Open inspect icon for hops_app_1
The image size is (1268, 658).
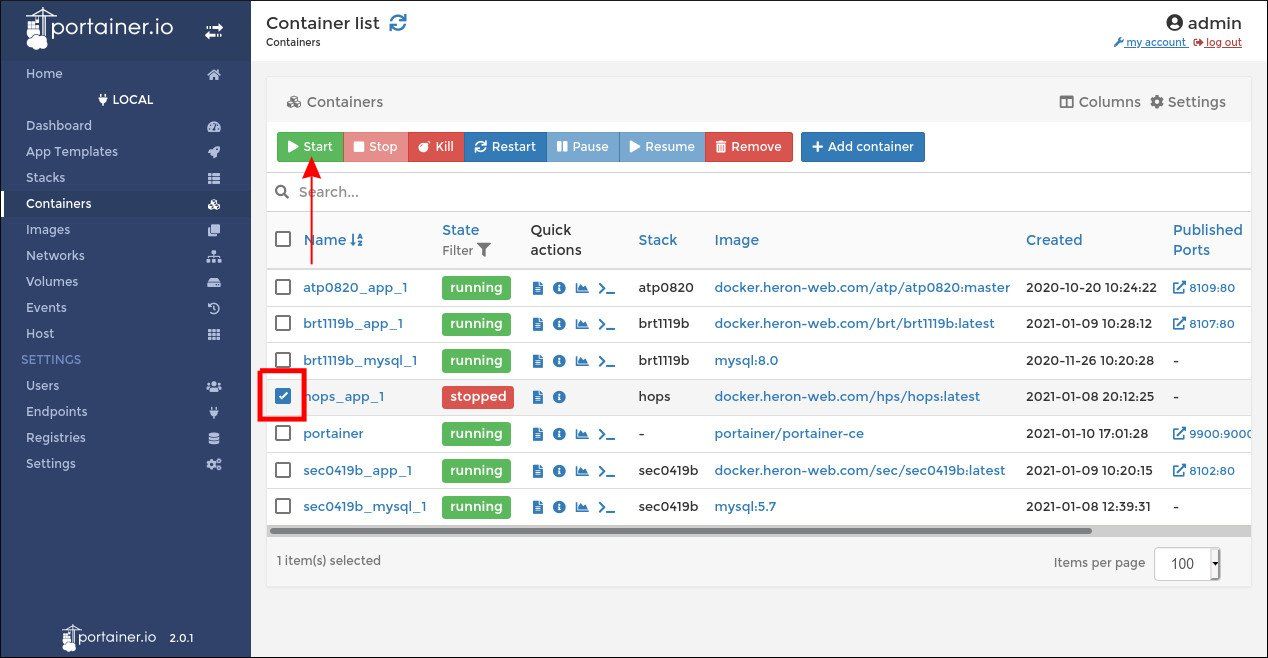[559, 397]
